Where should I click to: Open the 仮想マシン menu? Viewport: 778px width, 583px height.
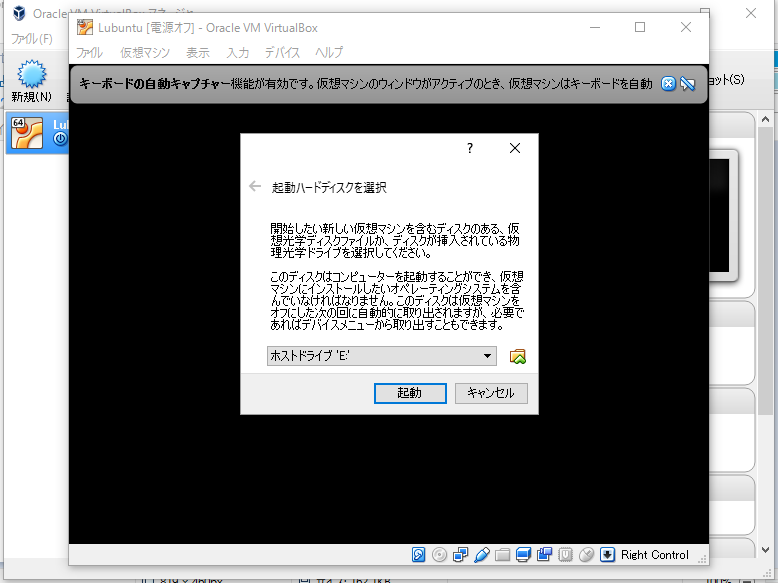pos(145,53)
